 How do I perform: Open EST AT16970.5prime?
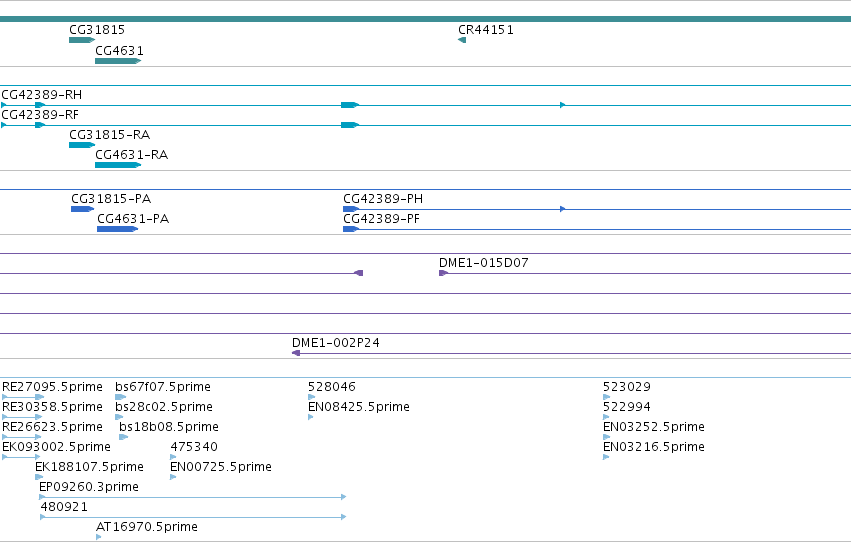click(147, 526)
